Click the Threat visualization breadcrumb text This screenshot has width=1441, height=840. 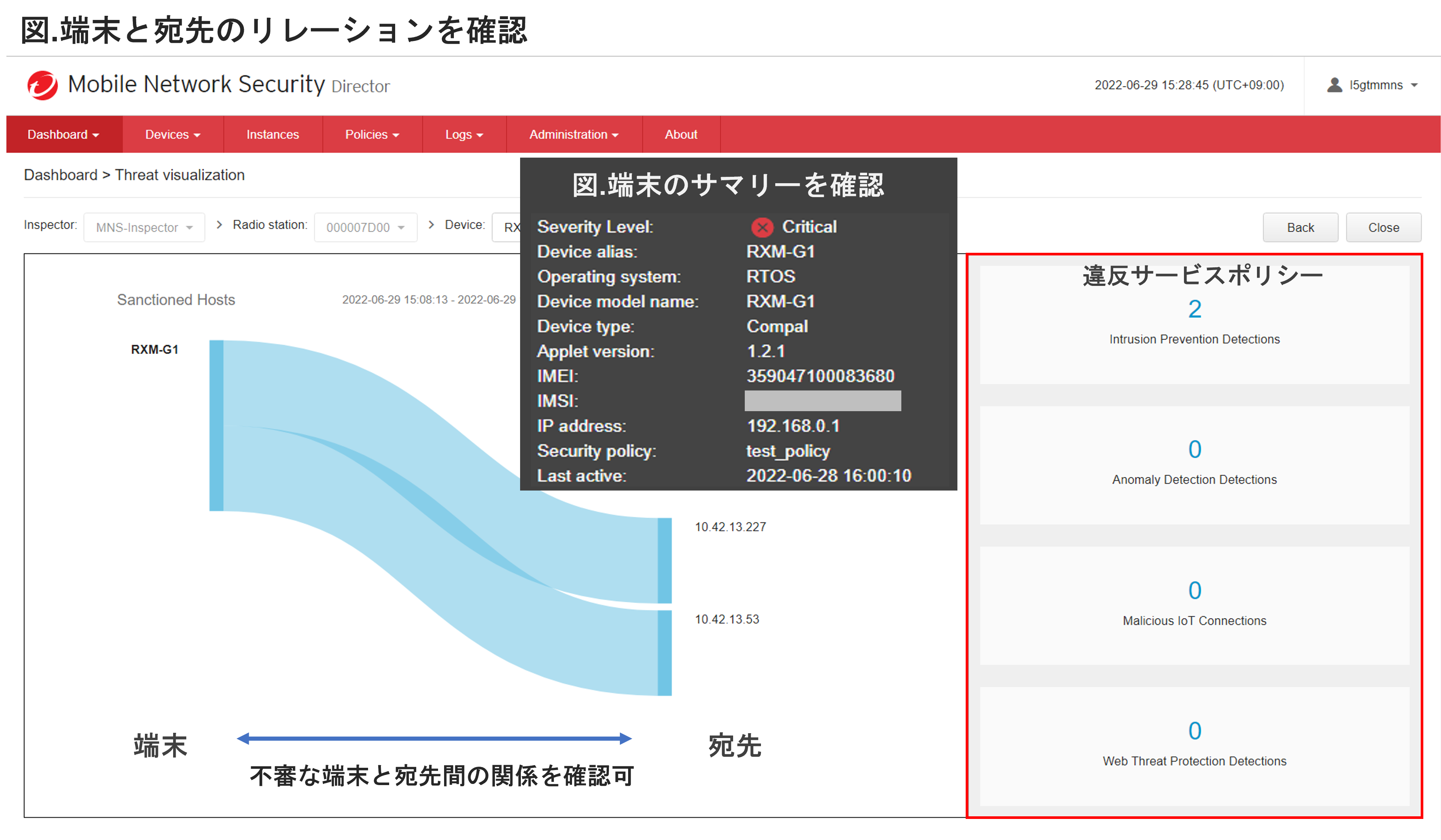click(x=180, y=175)
